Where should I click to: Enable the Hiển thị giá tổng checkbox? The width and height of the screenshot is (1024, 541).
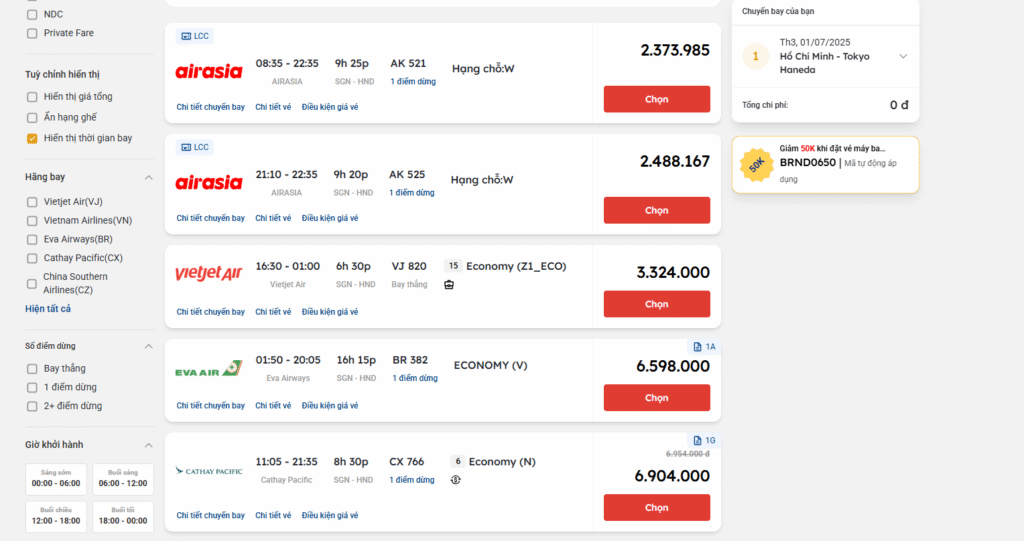tap(32, 97)
